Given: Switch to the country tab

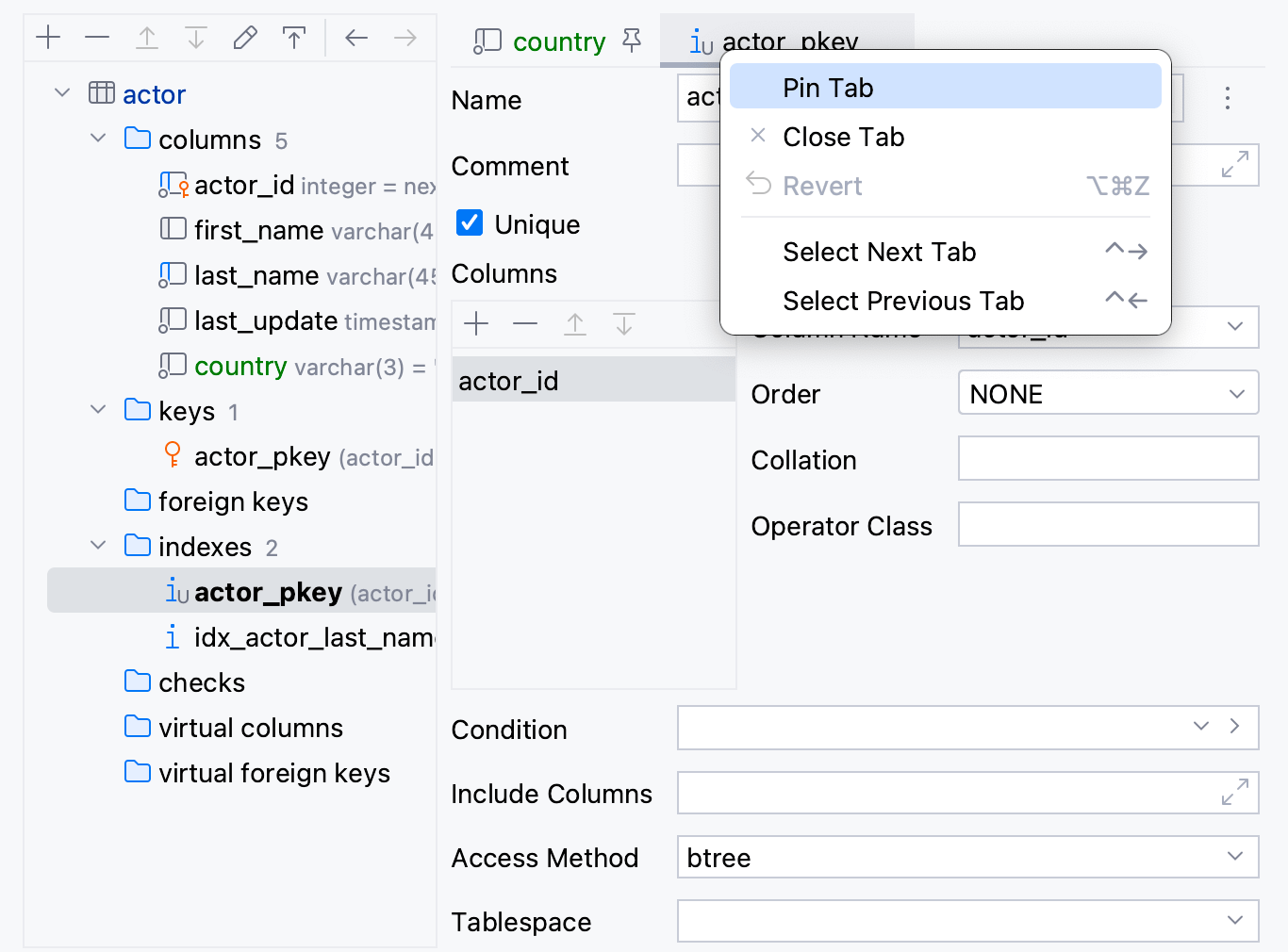Looking at the screenshot, I should click(559, 41).
